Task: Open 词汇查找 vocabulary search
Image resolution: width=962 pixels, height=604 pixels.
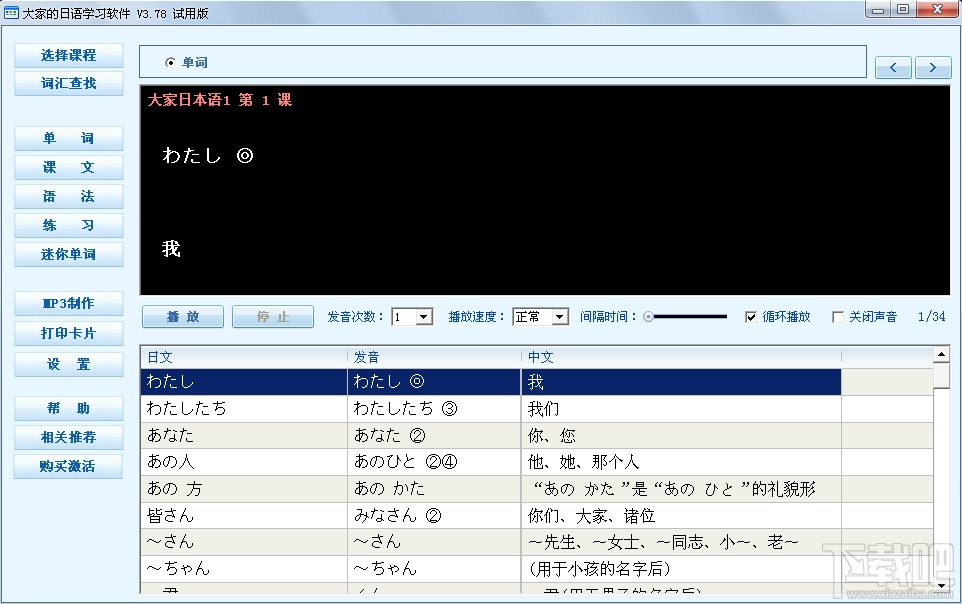Action: (x=69, y=83)
